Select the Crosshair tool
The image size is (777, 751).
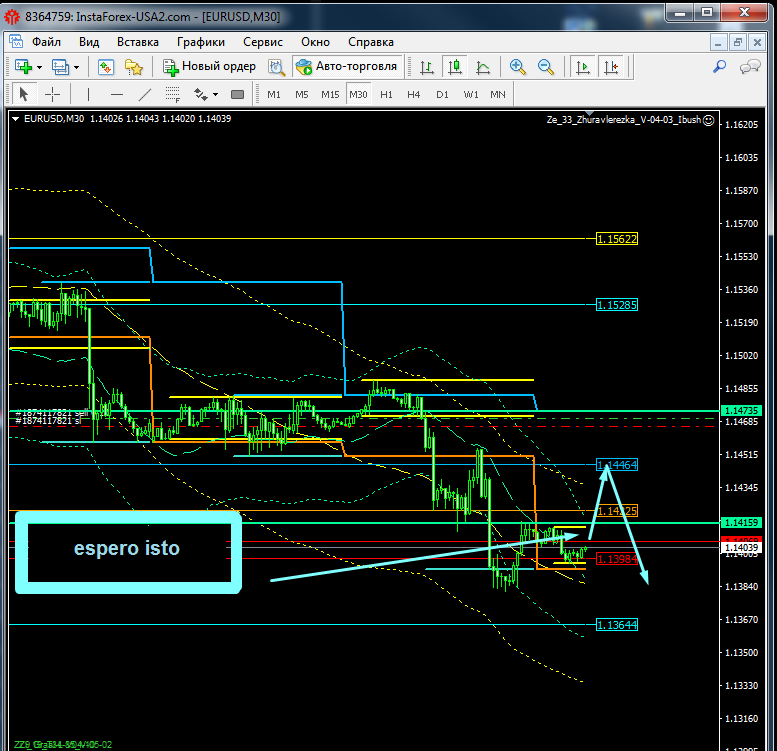(x=52, y=94)
